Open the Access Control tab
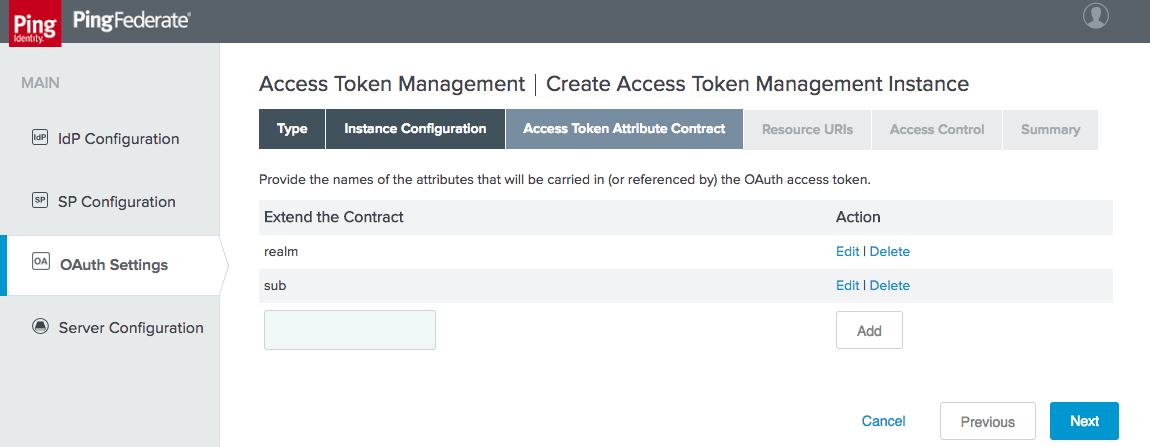 tap(937, 130)
